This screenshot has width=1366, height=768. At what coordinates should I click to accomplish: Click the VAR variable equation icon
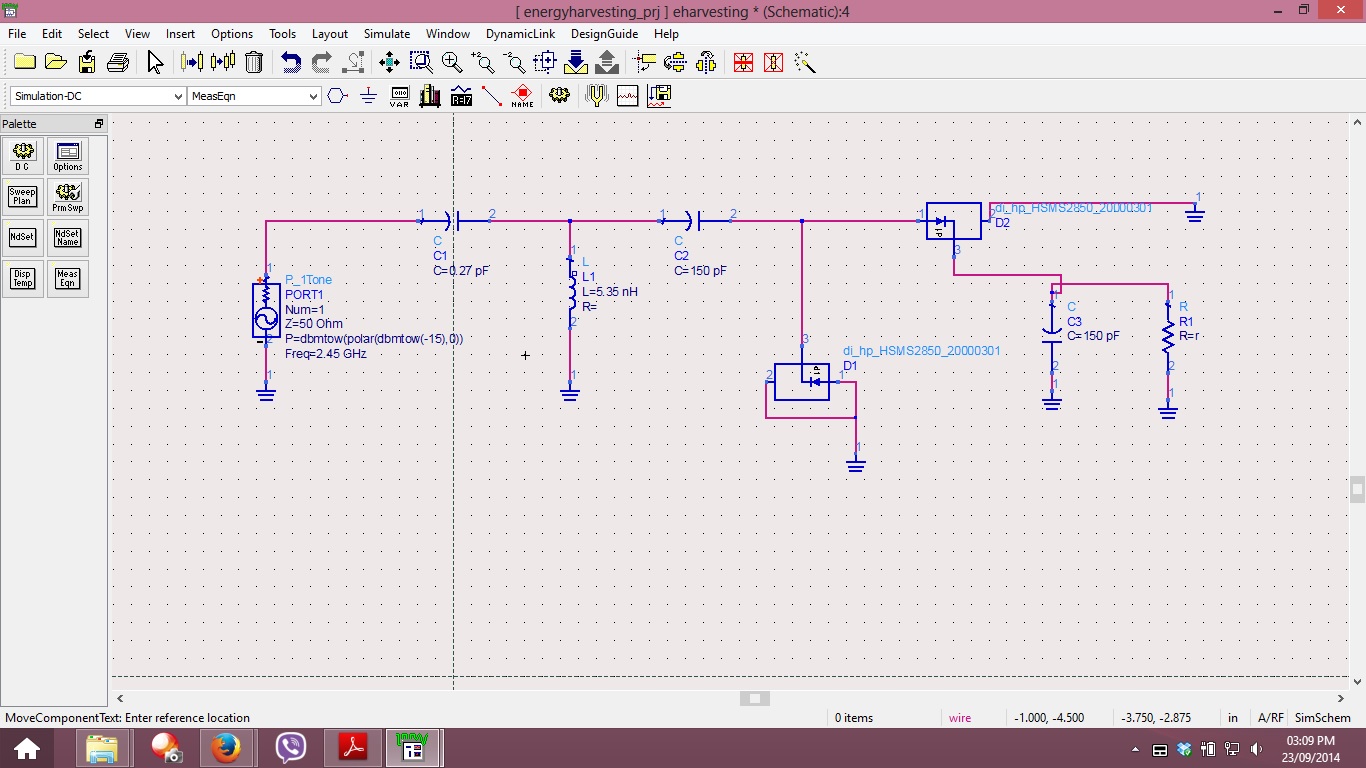click(399, 96)
